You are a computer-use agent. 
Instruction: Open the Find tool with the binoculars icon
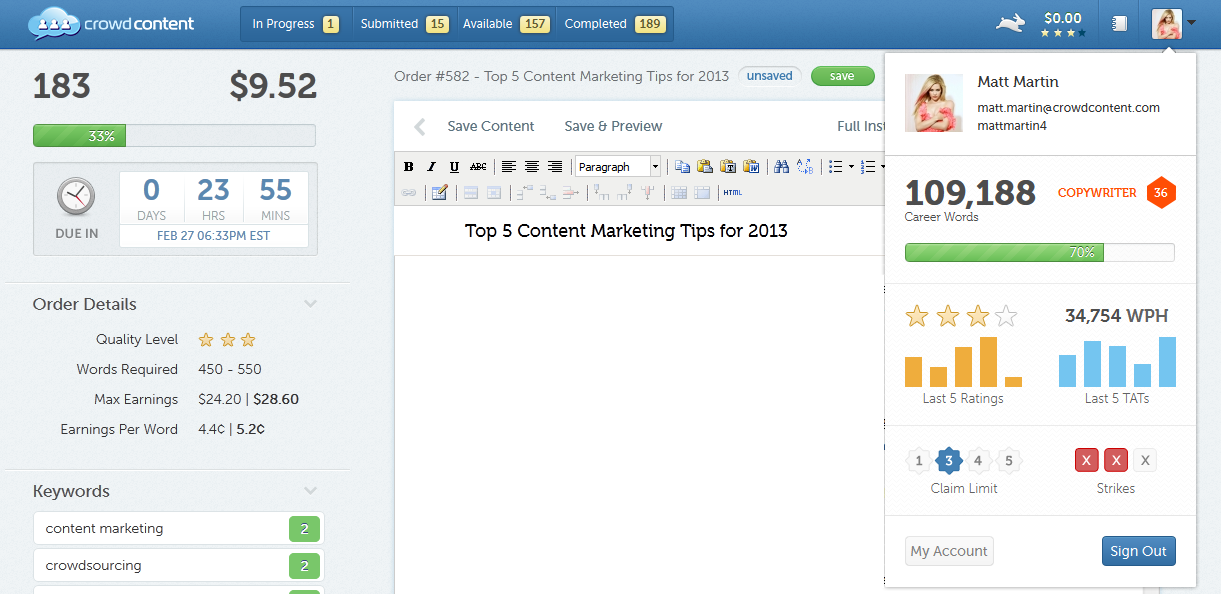(x=781, y=166)
